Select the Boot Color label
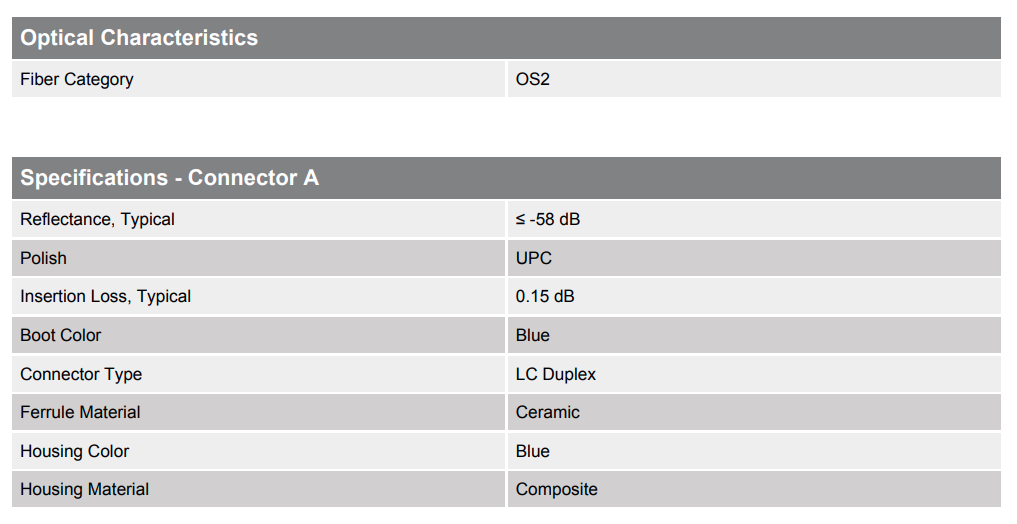 [60, 335]
